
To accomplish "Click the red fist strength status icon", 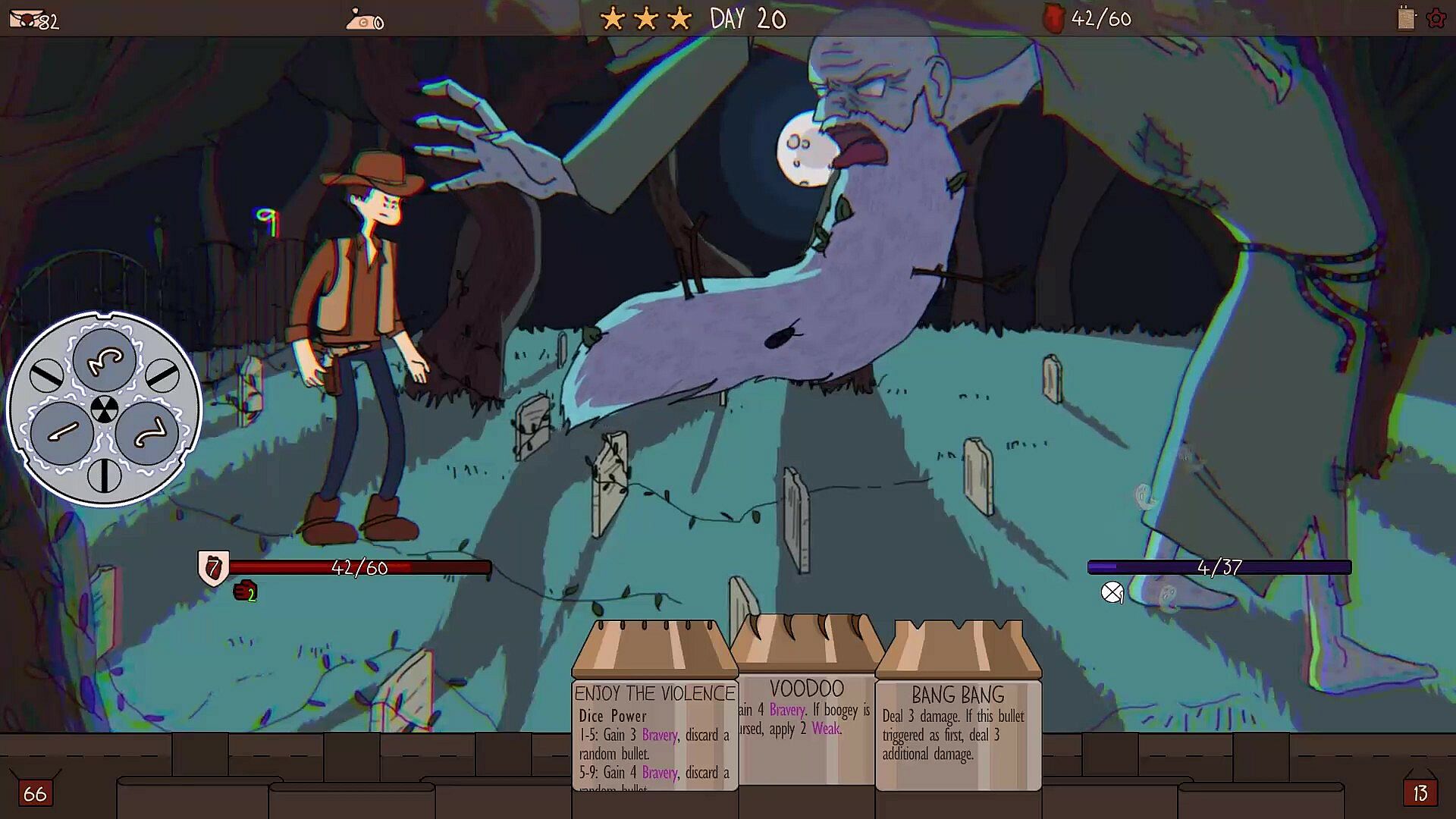I will [x=245, y=591].
